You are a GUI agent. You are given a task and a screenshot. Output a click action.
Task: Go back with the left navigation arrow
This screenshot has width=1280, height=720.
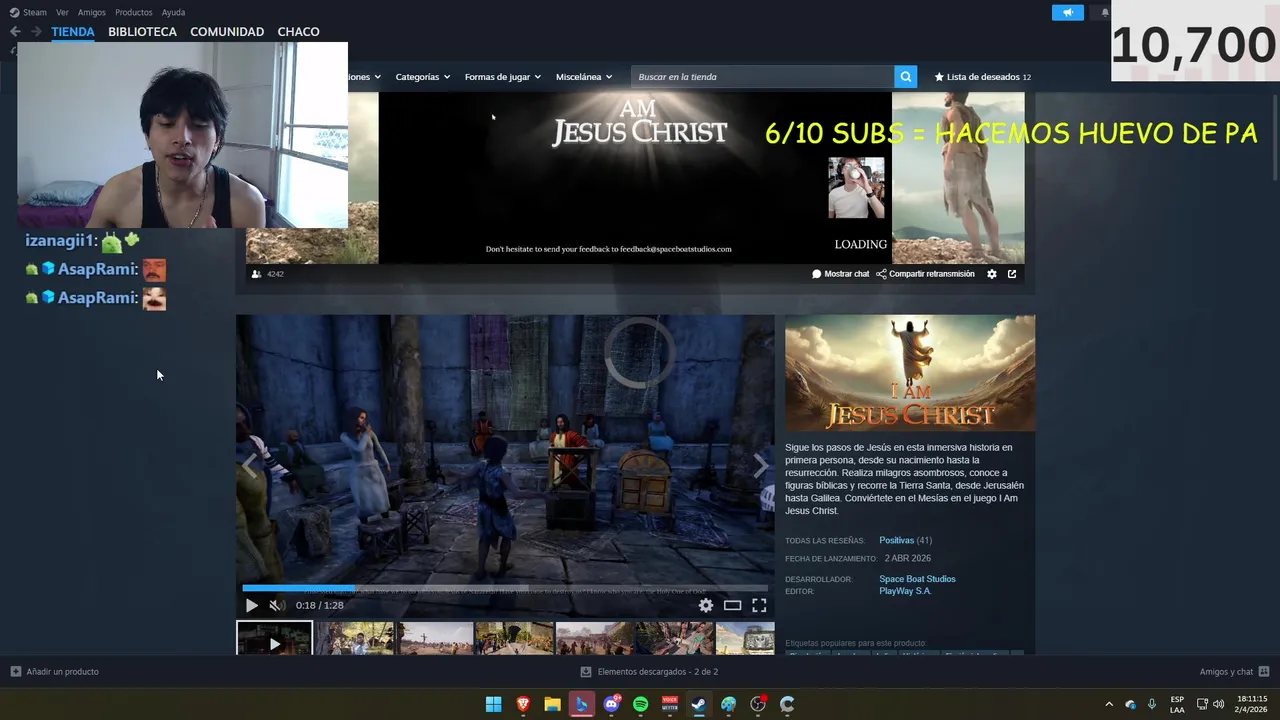coord(15,32)
